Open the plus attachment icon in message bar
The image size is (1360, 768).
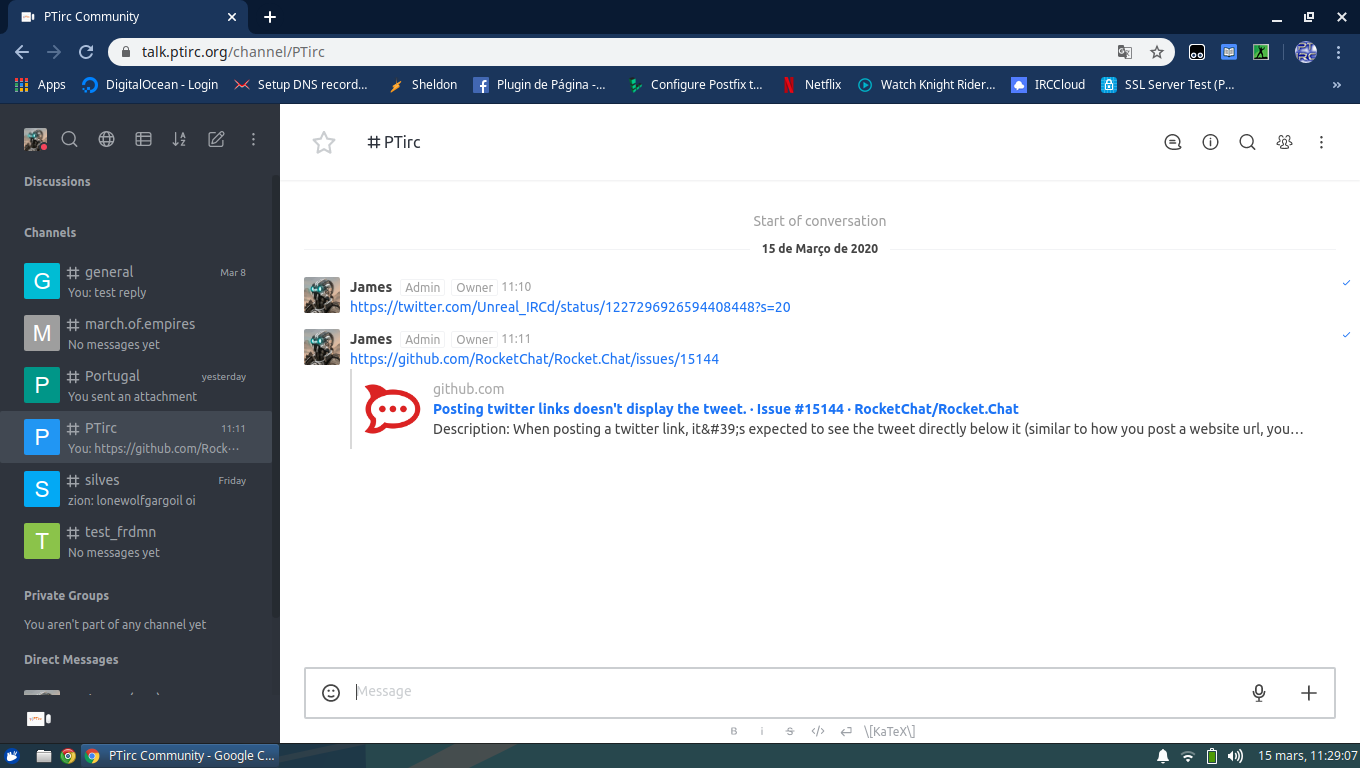(x=1309, y=691)
